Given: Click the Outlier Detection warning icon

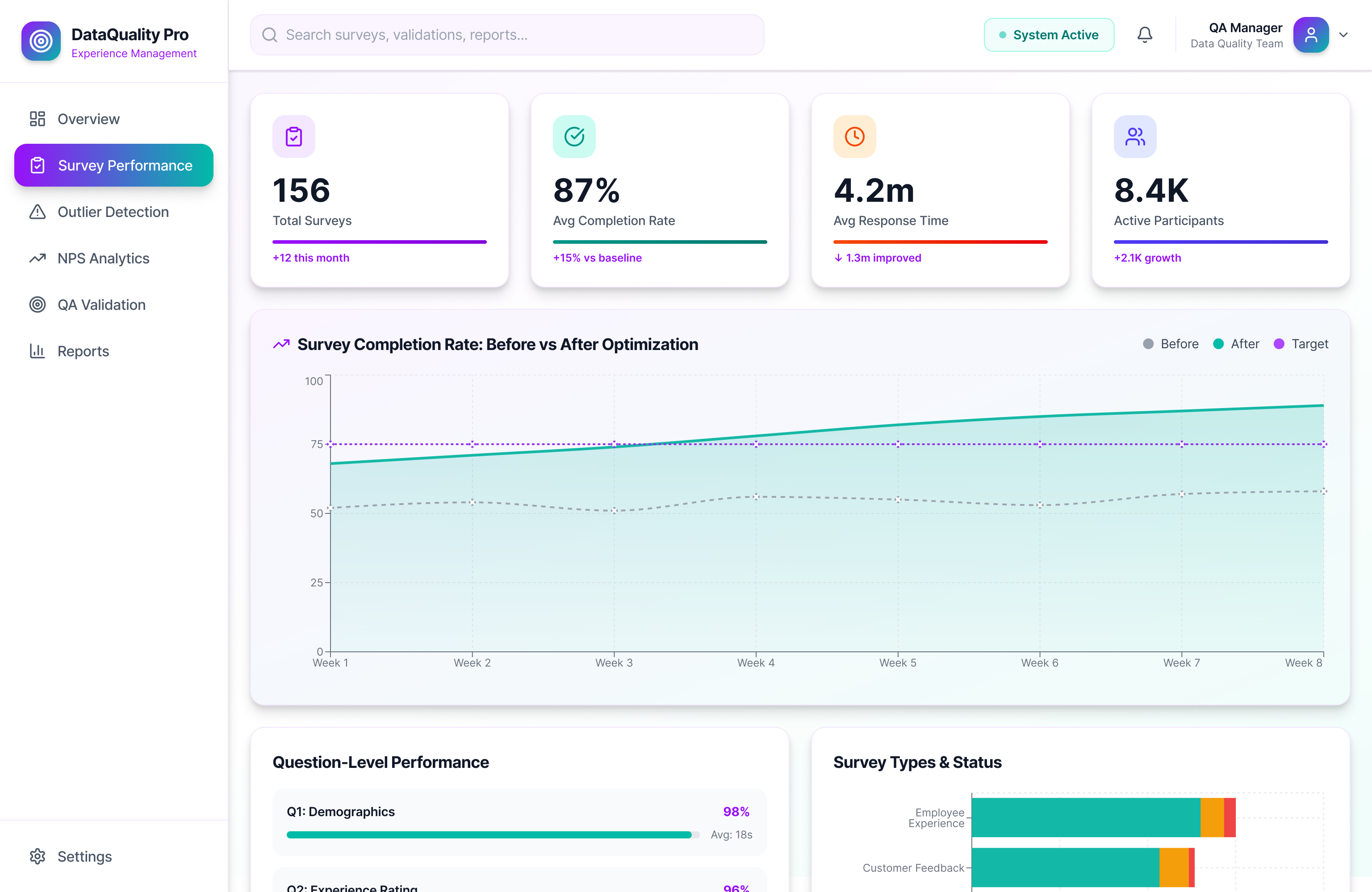Looking at the screenshot, I should coord(38,212).
